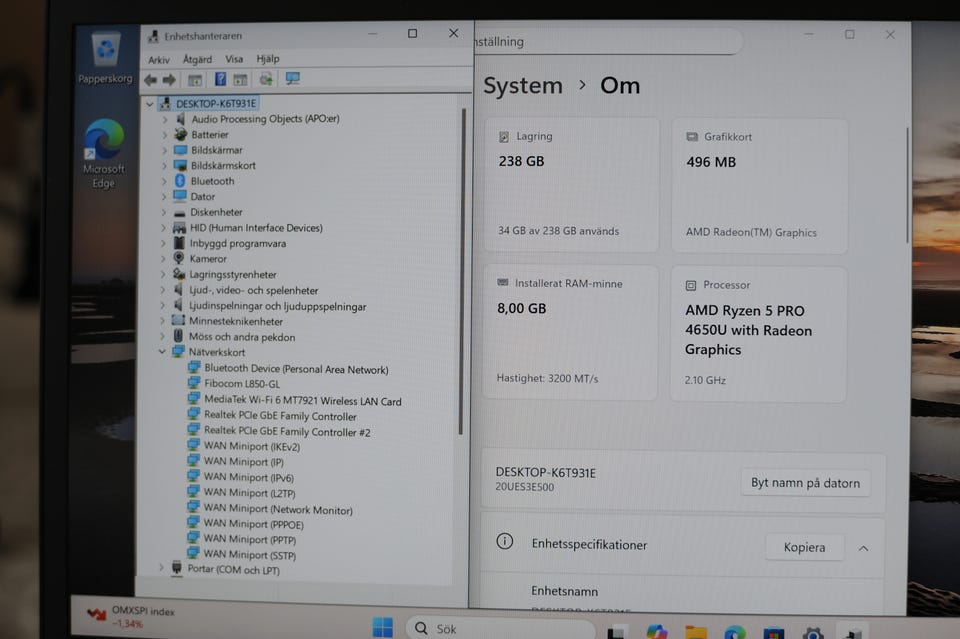Select Realtek PCIe GbE Family Controller #2
The width and height of the screenshot is (960, 639).
(x=287, y=432)
